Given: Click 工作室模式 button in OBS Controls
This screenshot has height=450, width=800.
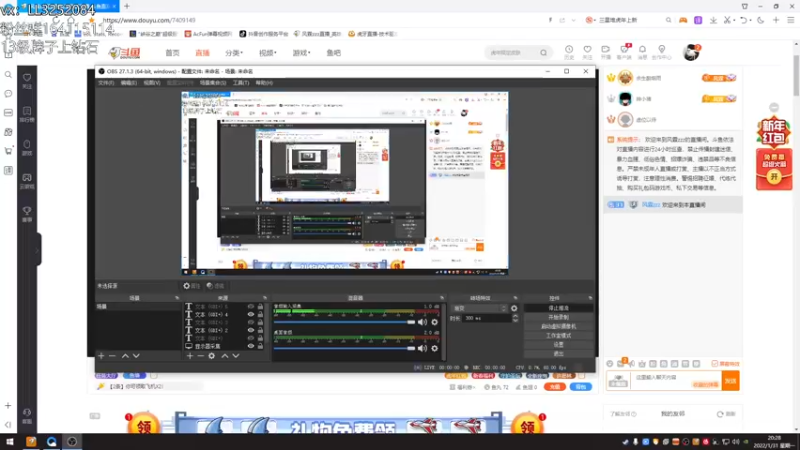Looking at the screenshot, I should [x=558, y=336].
